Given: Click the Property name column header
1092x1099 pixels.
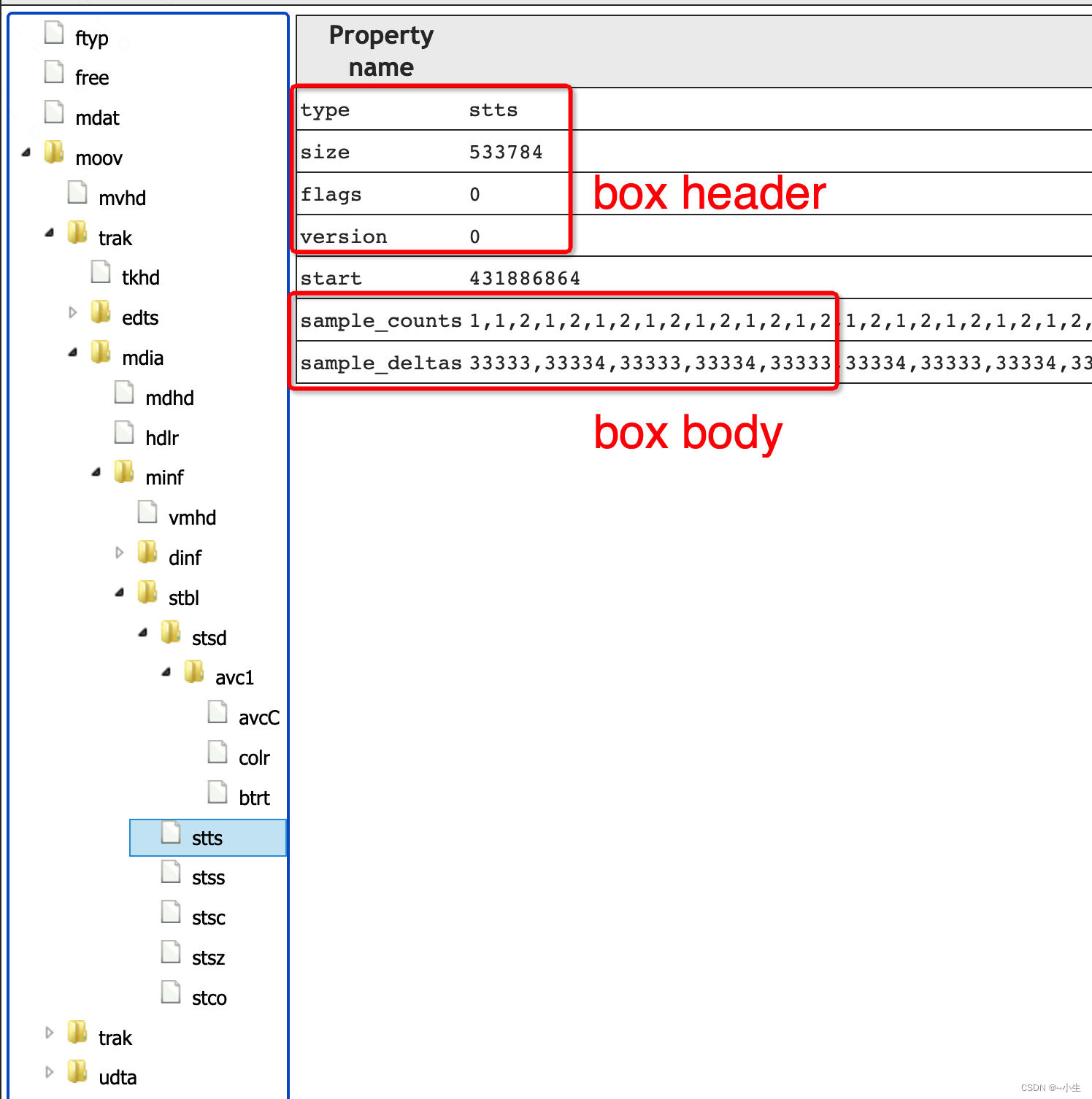Looking at the screenshot, I should pyautogui.click(x=381, y=51).
